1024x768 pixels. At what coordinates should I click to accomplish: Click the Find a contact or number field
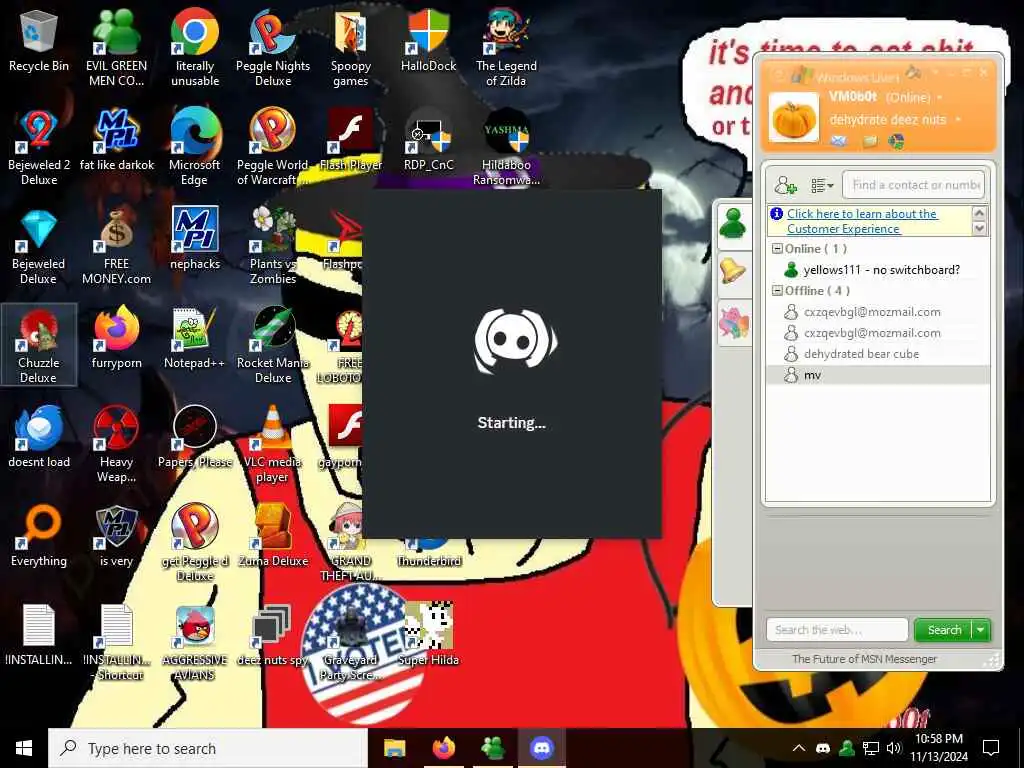(x=914, y=185)
